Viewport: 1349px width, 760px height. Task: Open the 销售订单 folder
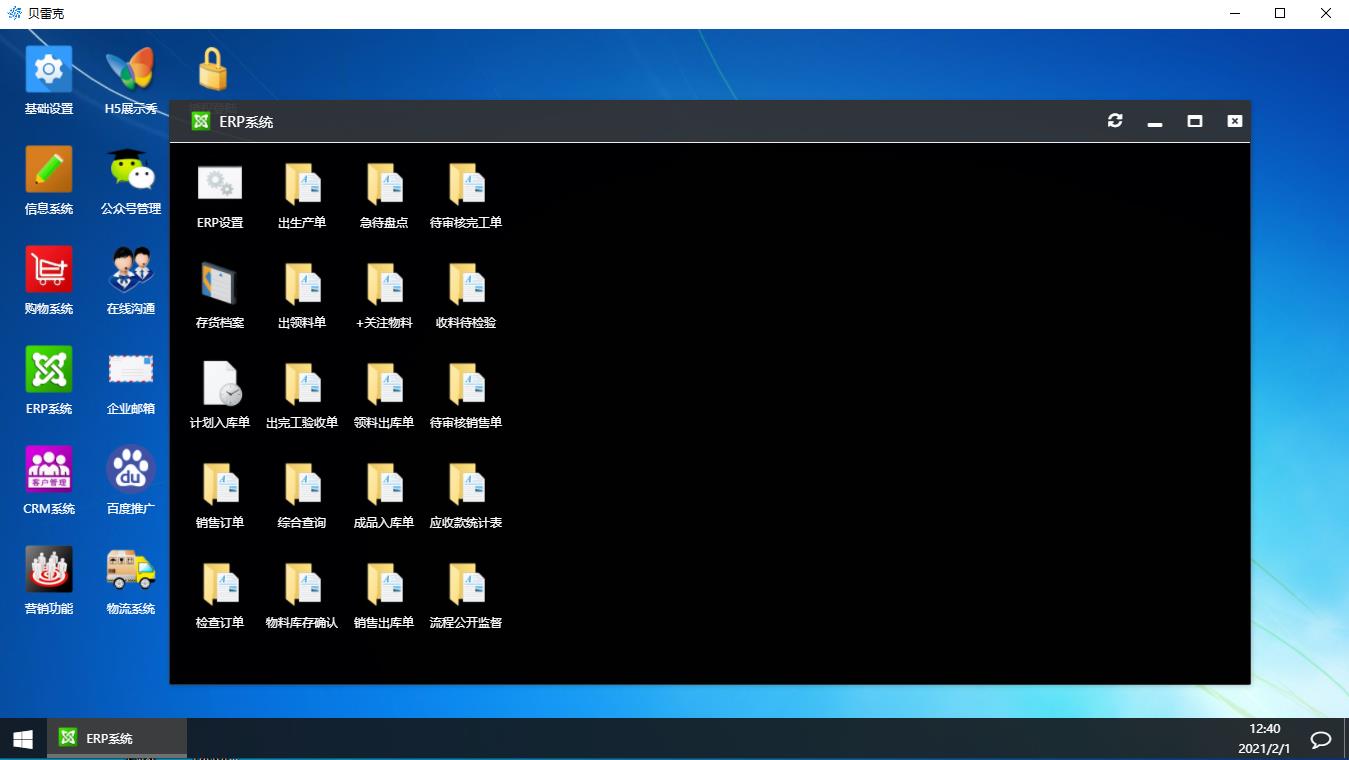(220, 485)
